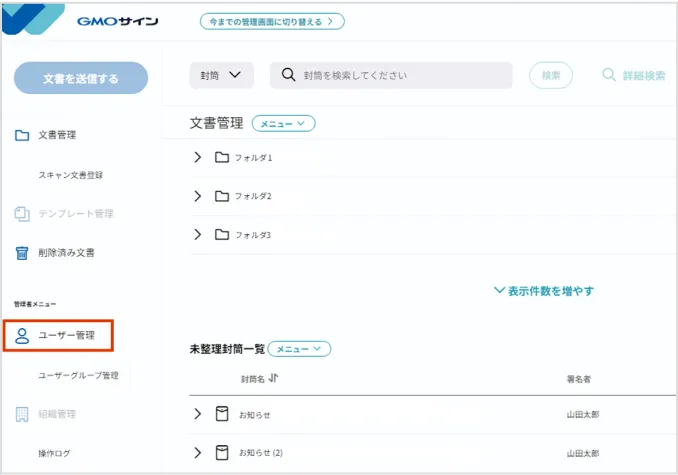The width and height of the screenshot is (678, 475).
Task: Open 削除済み文書 in sidebar
Action: (x=66, y=253)
